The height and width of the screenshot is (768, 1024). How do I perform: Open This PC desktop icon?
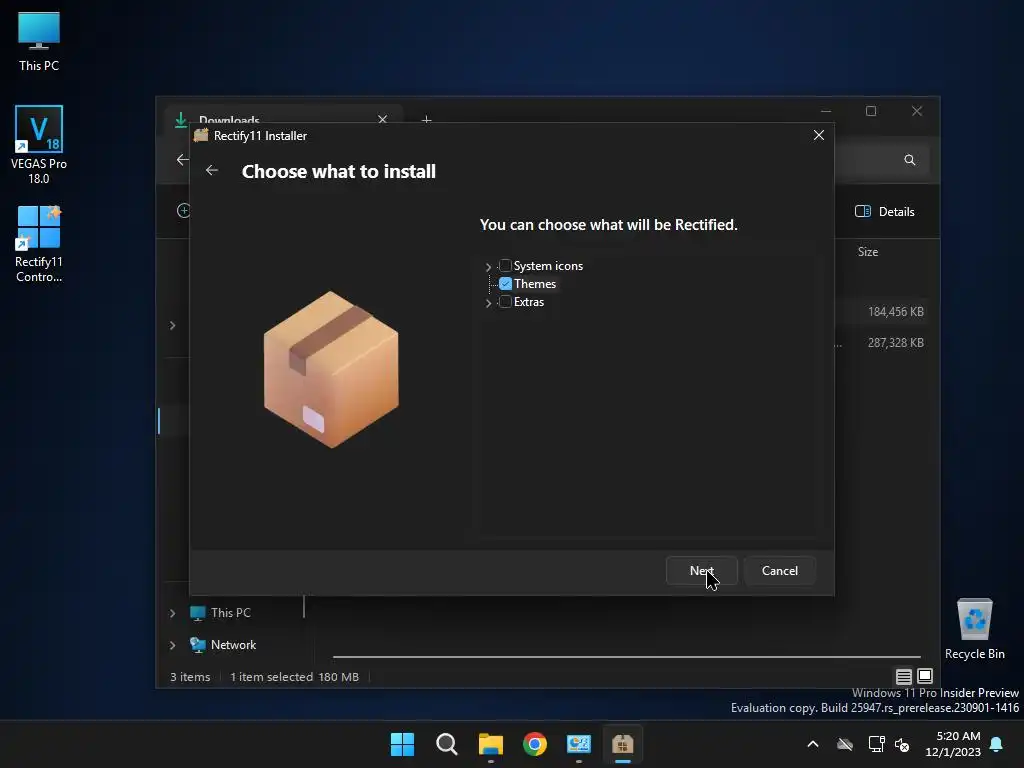39,41
